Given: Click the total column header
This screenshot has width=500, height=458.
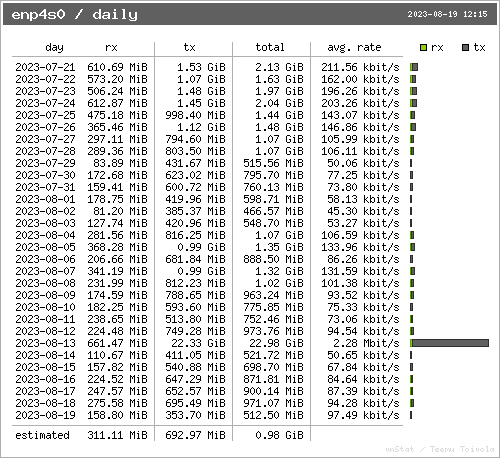Looking at the screenshot, I should pyautogui.click(x=270, y=47).
